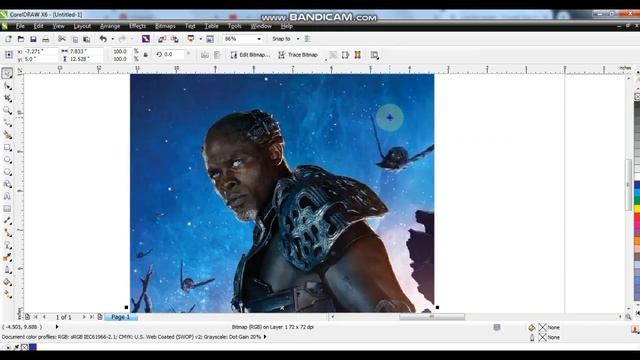Click the Export icon
This screenshot has height=360, width=640.
tap(175, 39)
